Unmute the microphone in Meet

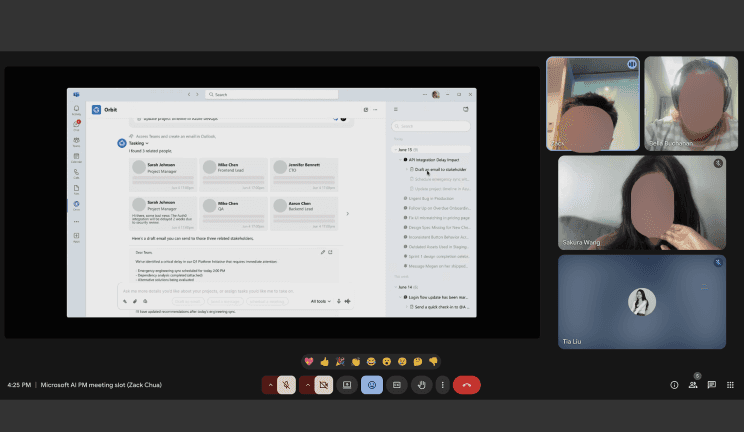click(287, 385)
